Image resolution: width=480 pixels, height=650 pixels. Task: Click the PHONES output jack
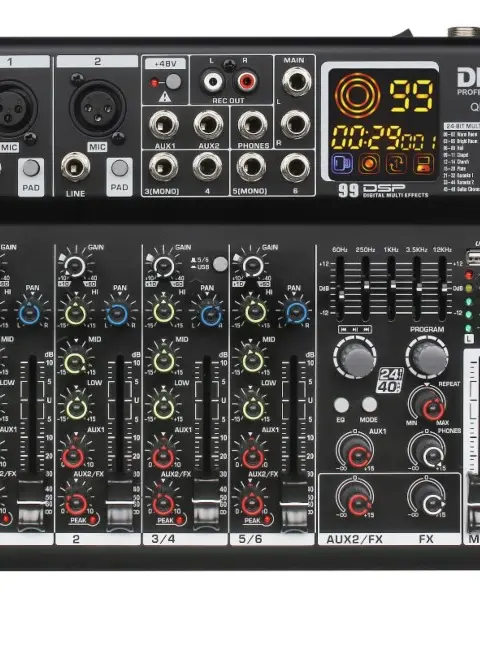[x=252, y=124]
